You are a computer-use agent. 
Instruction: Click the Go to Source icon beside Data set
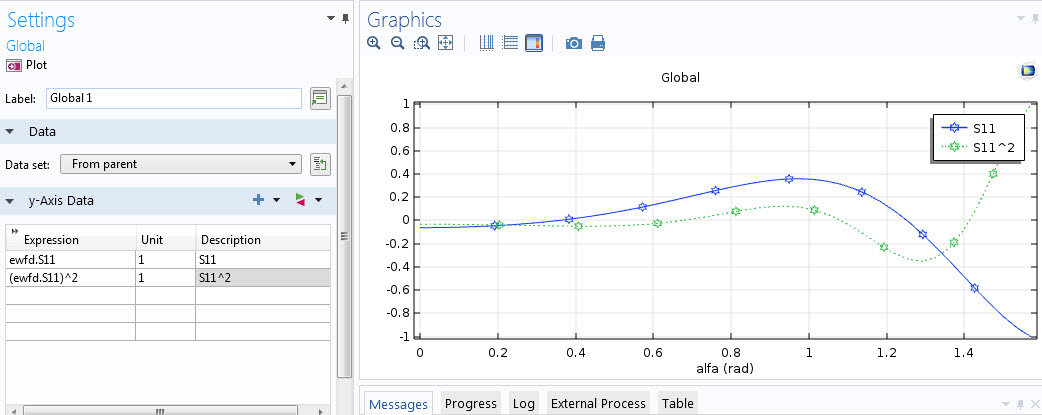[x=320, y=164]
